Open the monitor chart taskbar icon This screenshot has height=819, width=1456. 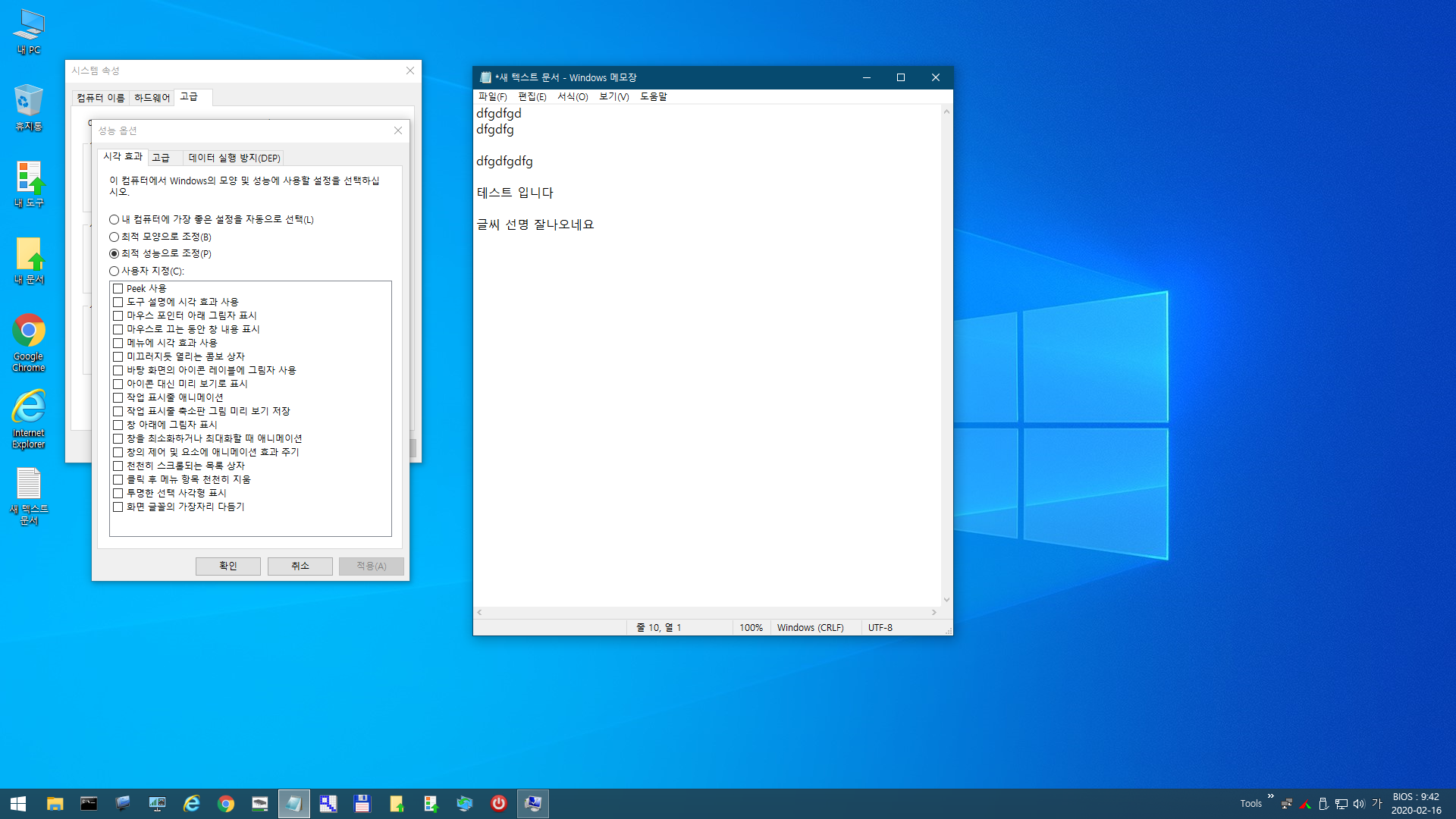157,803
